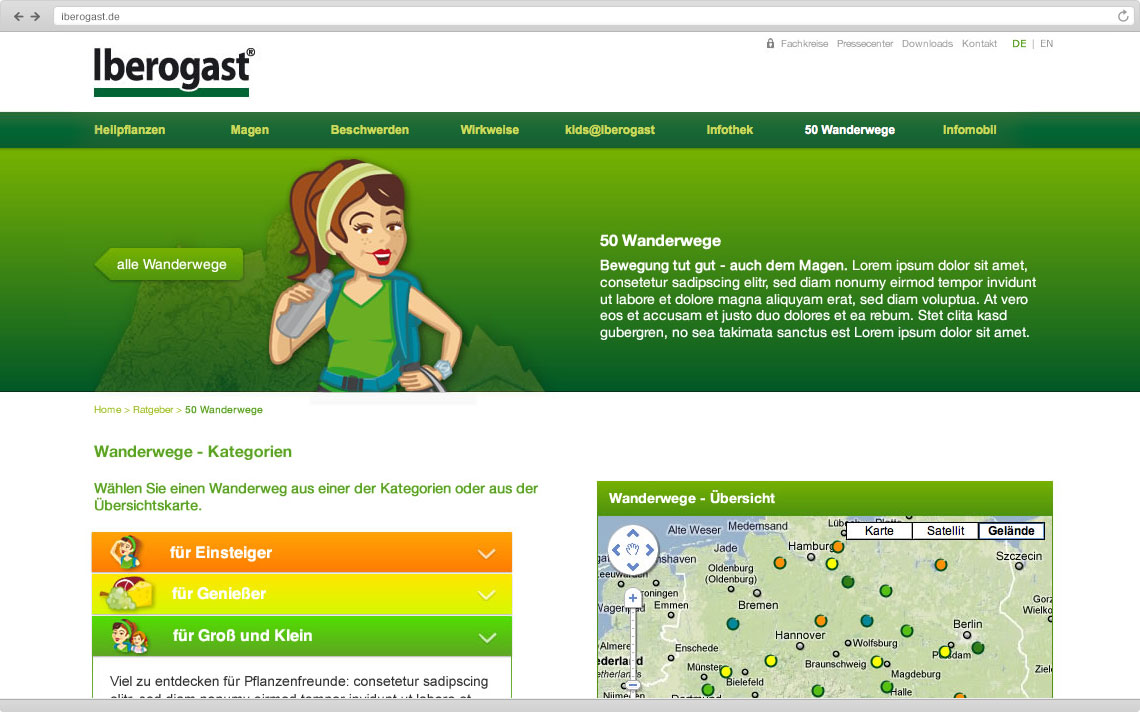Open the kids@Iberogast menu
This screenshot has height=712, width=1140.
[x=610, y=130]
